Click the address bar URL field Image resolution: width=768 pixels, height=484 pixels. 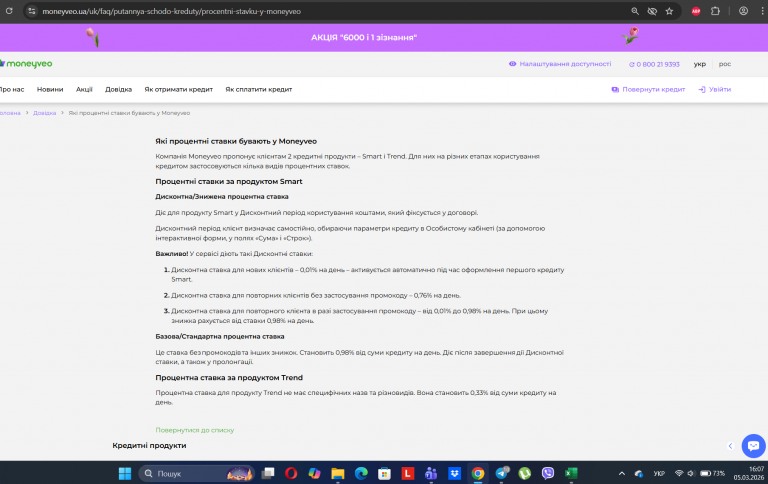[x=171, y=11]
